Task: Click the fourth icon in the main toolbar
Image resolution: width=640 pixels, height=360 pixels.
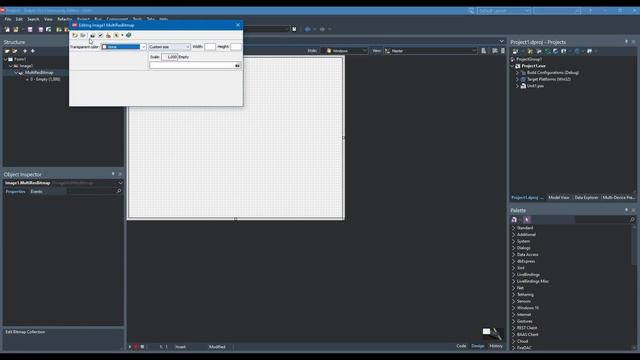Action: (x=40, y=29)
